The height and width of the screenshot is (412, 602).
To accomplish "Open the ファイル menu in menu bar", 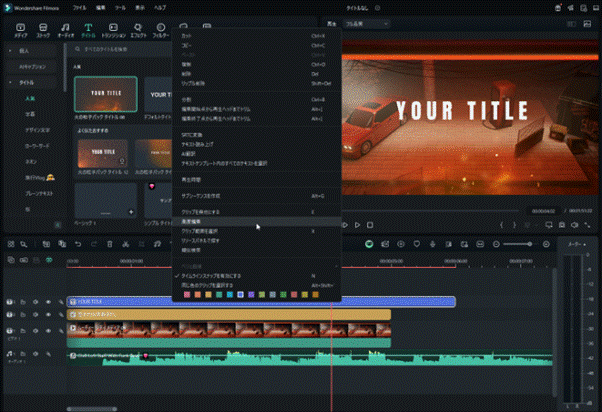I will pos(78,6).
